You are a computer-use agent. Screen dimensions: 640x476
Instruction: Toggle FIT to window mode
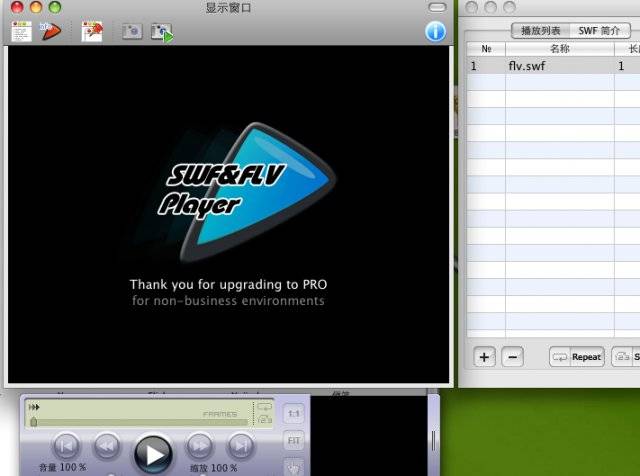tap(294, 440)
